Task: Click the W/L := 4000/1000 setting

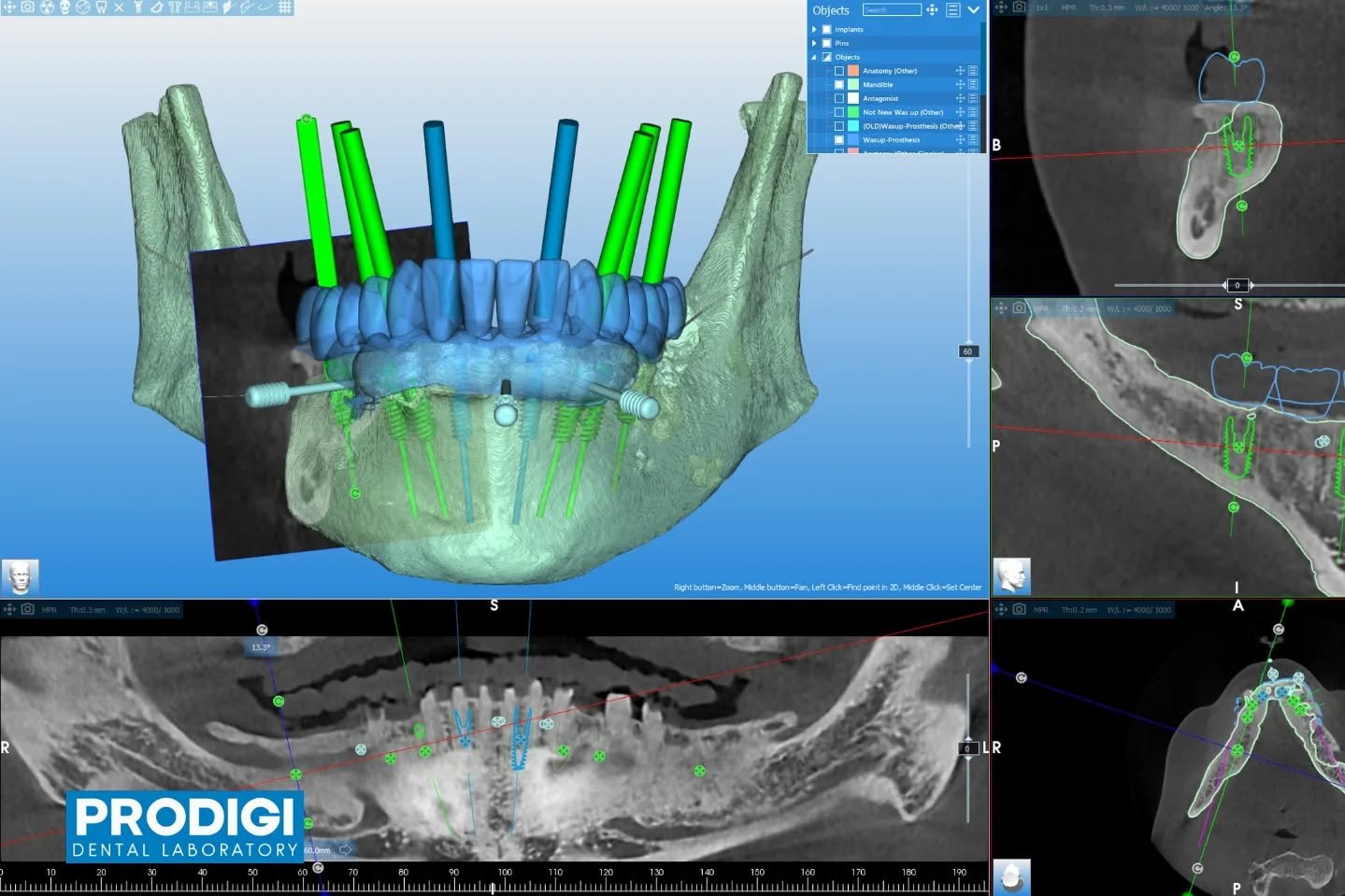Action: 1166,7
